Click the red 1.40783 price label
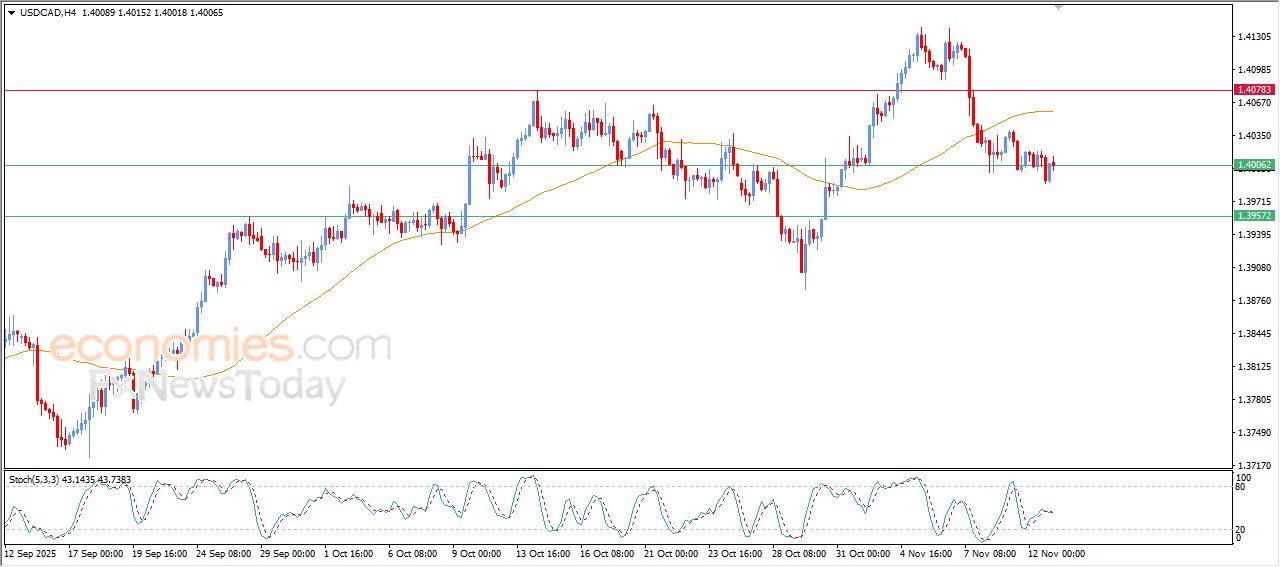The height and width of the screenshot is (567, 1280). 1255,90
